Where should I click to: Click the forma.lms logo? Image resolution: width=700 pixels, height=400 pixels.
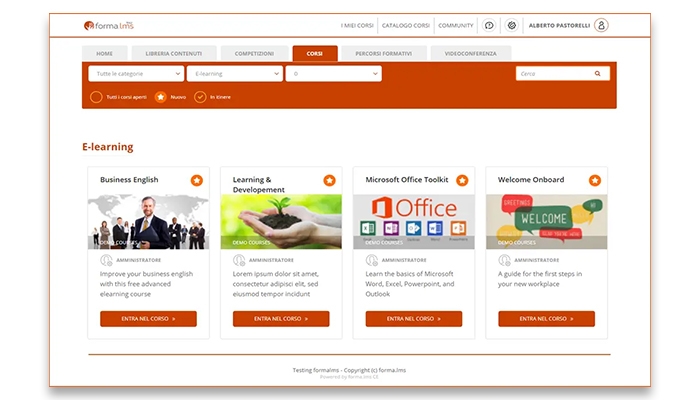pyautogui.click(x=108, y=25)
